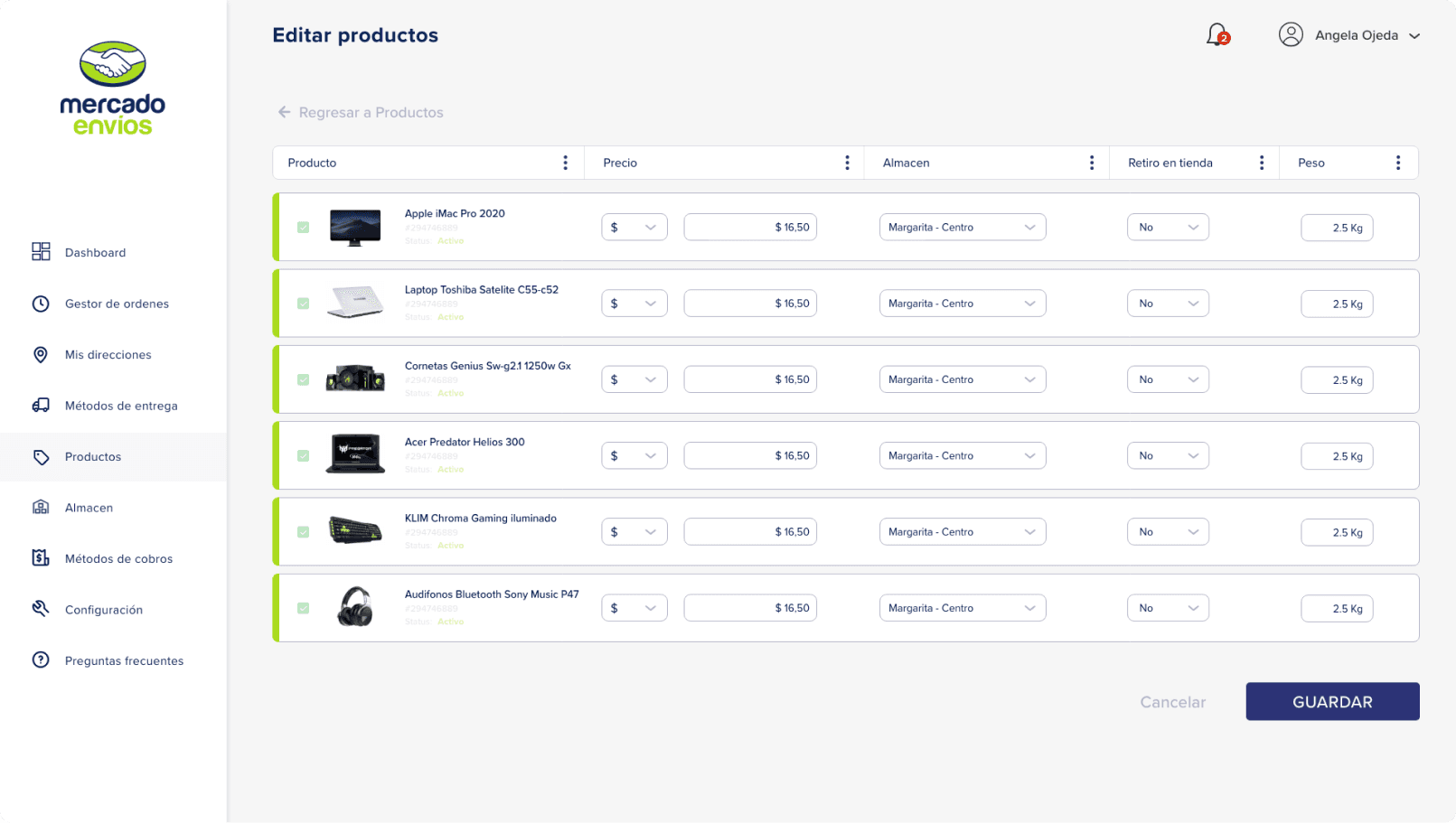
Task: Open currency dropdown for Apple iMac Pro
Action: pos(634,227)
